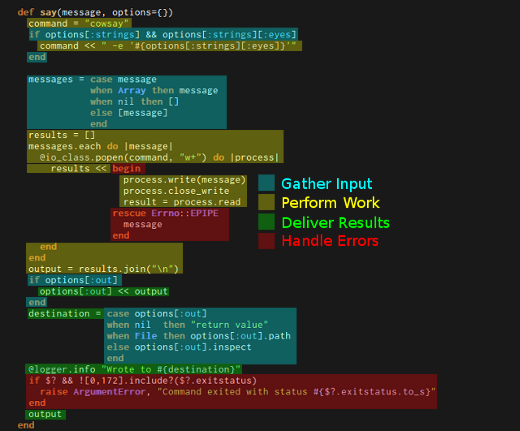520x431 pixels.
Task: Click the 'def say(message, options={})' line
Action: click(95, 13)
